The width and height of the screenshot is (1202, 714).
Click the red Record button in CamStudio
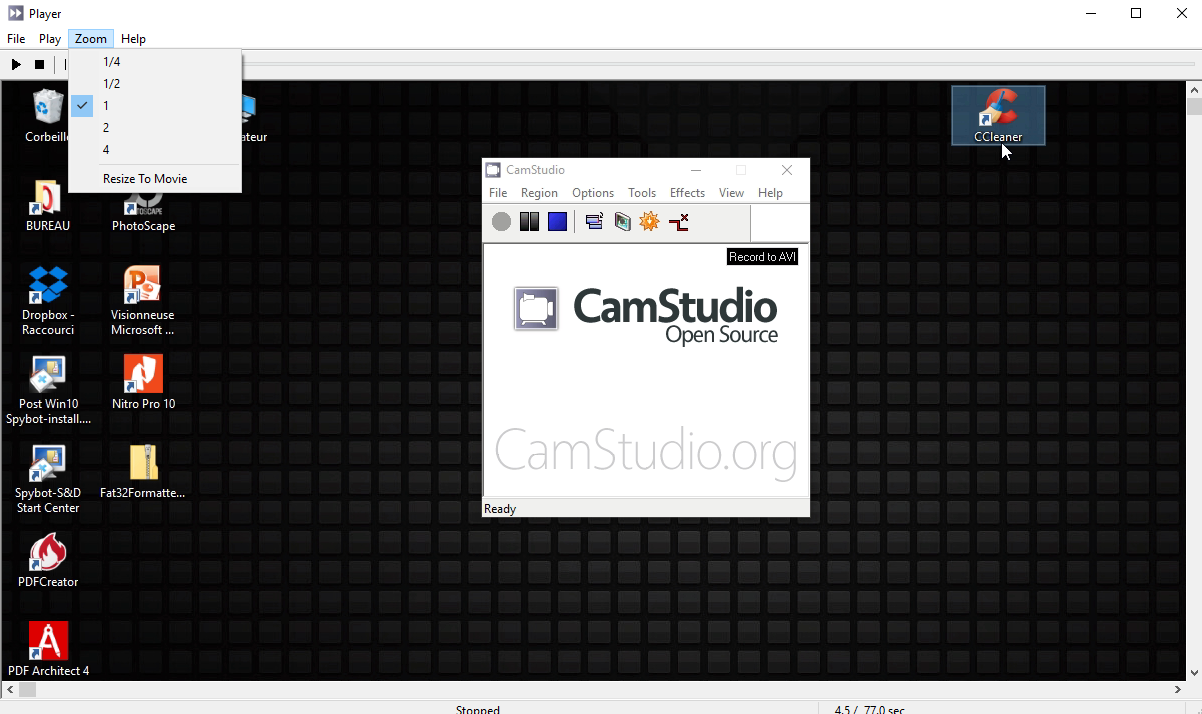pos(501,221)
